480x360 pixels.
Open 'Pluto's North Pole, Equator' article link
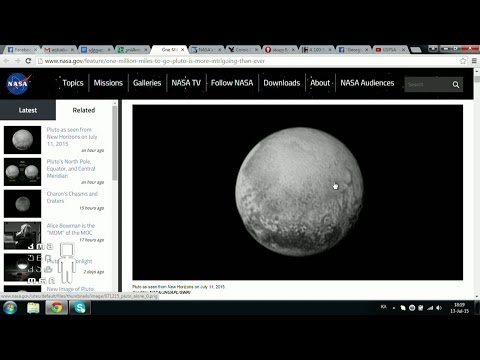pyautogui.click(x=71, y=169)
